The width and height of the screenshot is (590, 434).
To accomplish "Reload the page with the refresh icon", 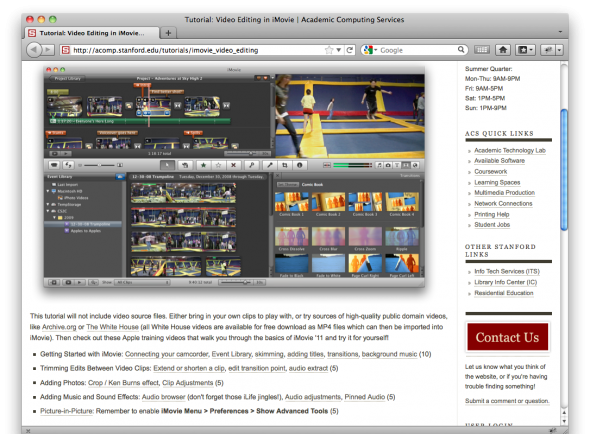I will click(x=350, y=50).
